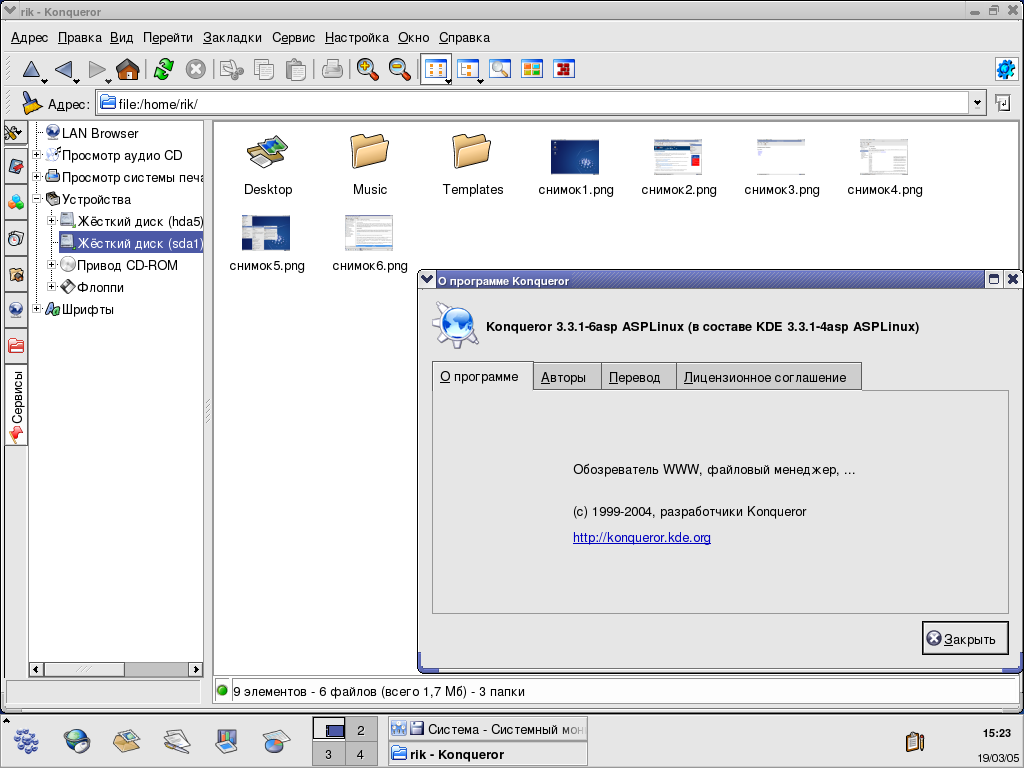This screenshot has height=768, width=1024.
Task: Launch the globe-with-mouse icon in the panel
Action: [77, 741]
